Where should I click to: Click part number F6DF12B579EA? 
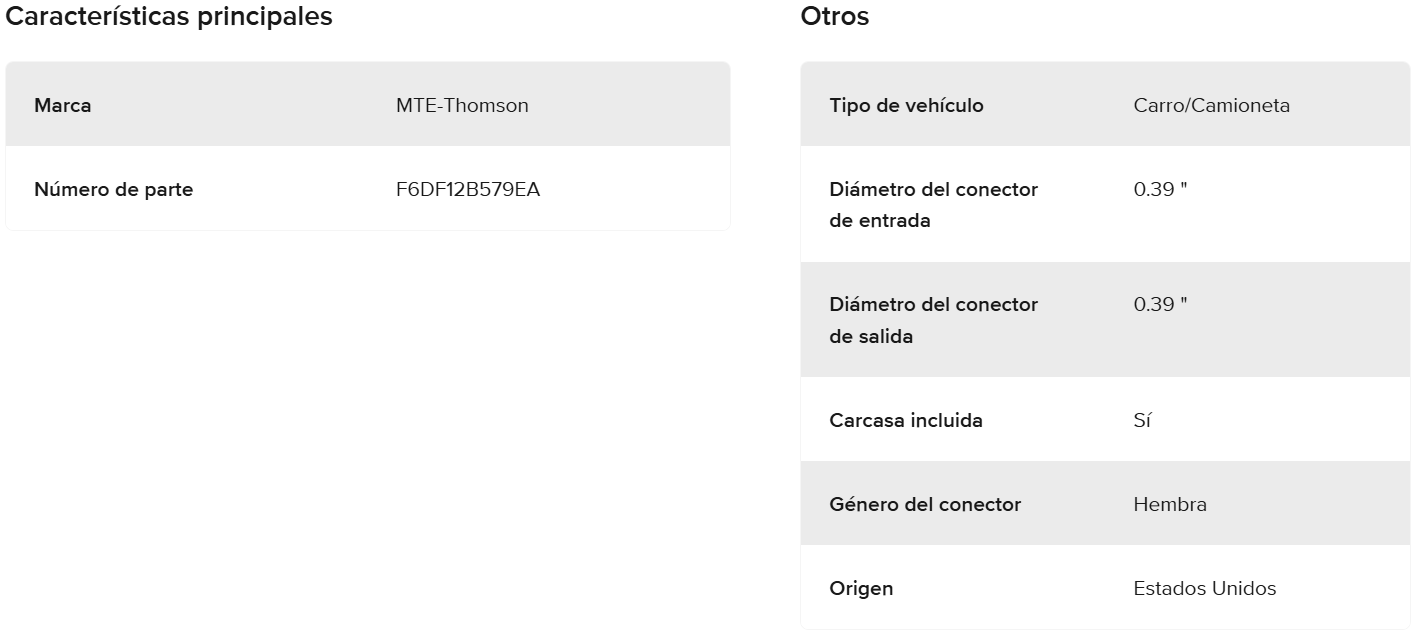[467, 189]
